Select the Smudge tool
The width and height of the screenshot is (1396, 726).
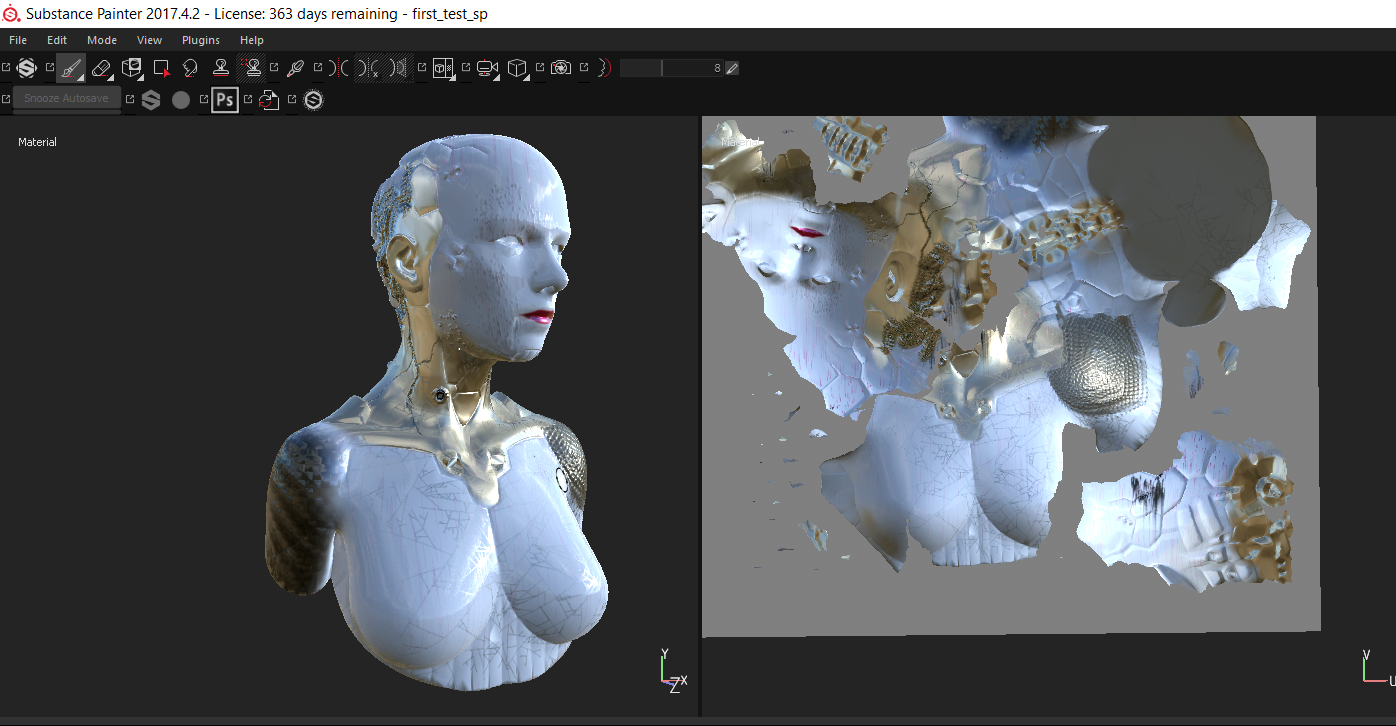click(191, 68)
